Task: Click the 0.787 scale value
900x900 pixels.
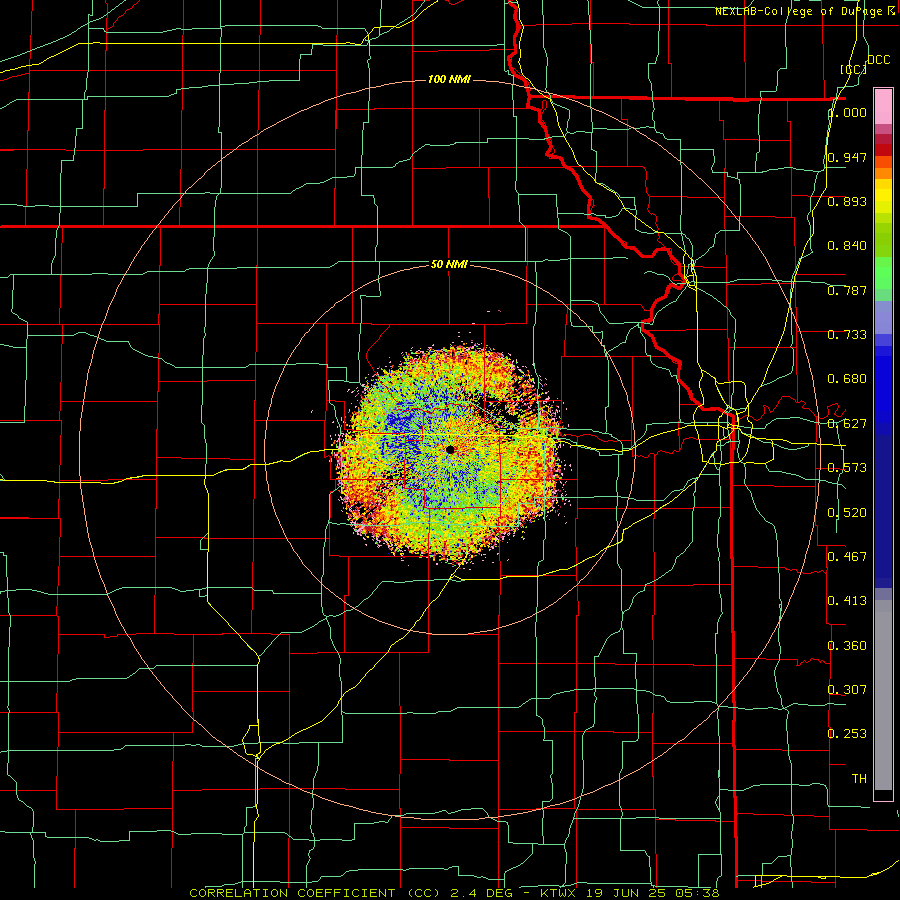Action: (847, 290)
